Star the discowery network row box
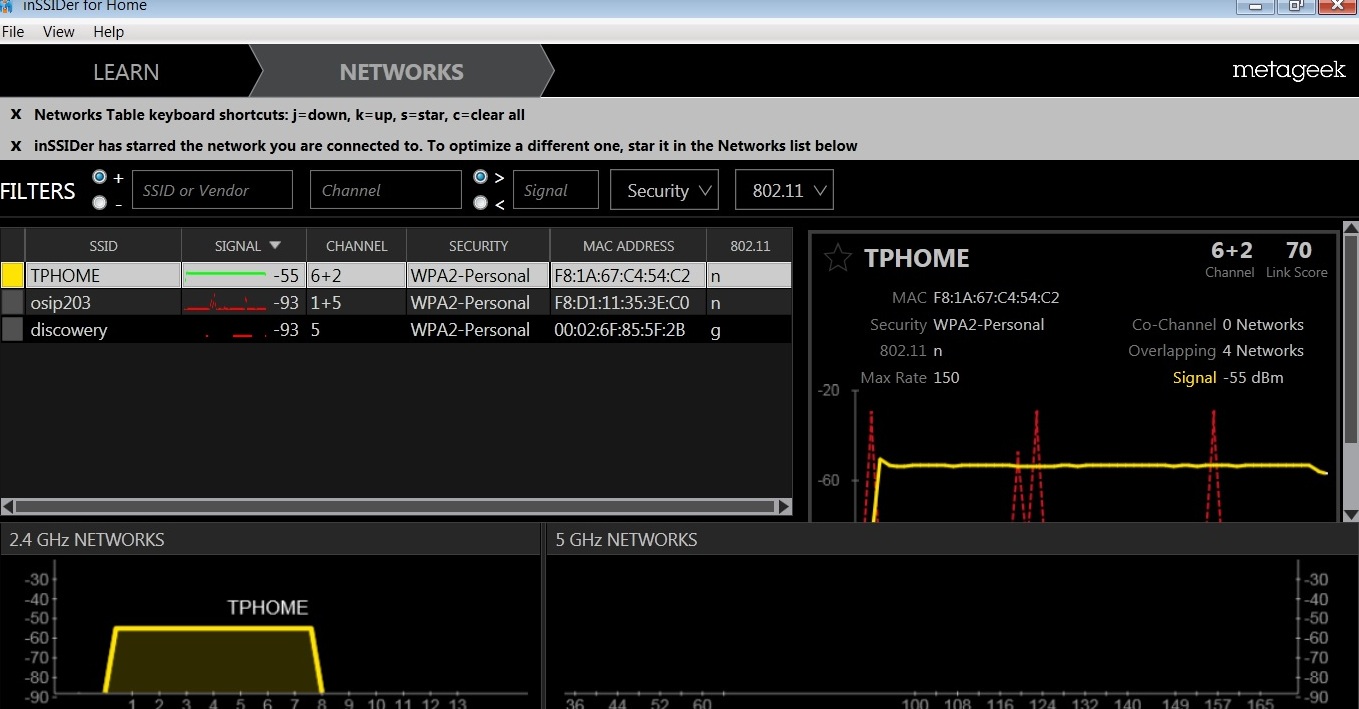This screenshot has height=709, width=1359. point(13,329)
